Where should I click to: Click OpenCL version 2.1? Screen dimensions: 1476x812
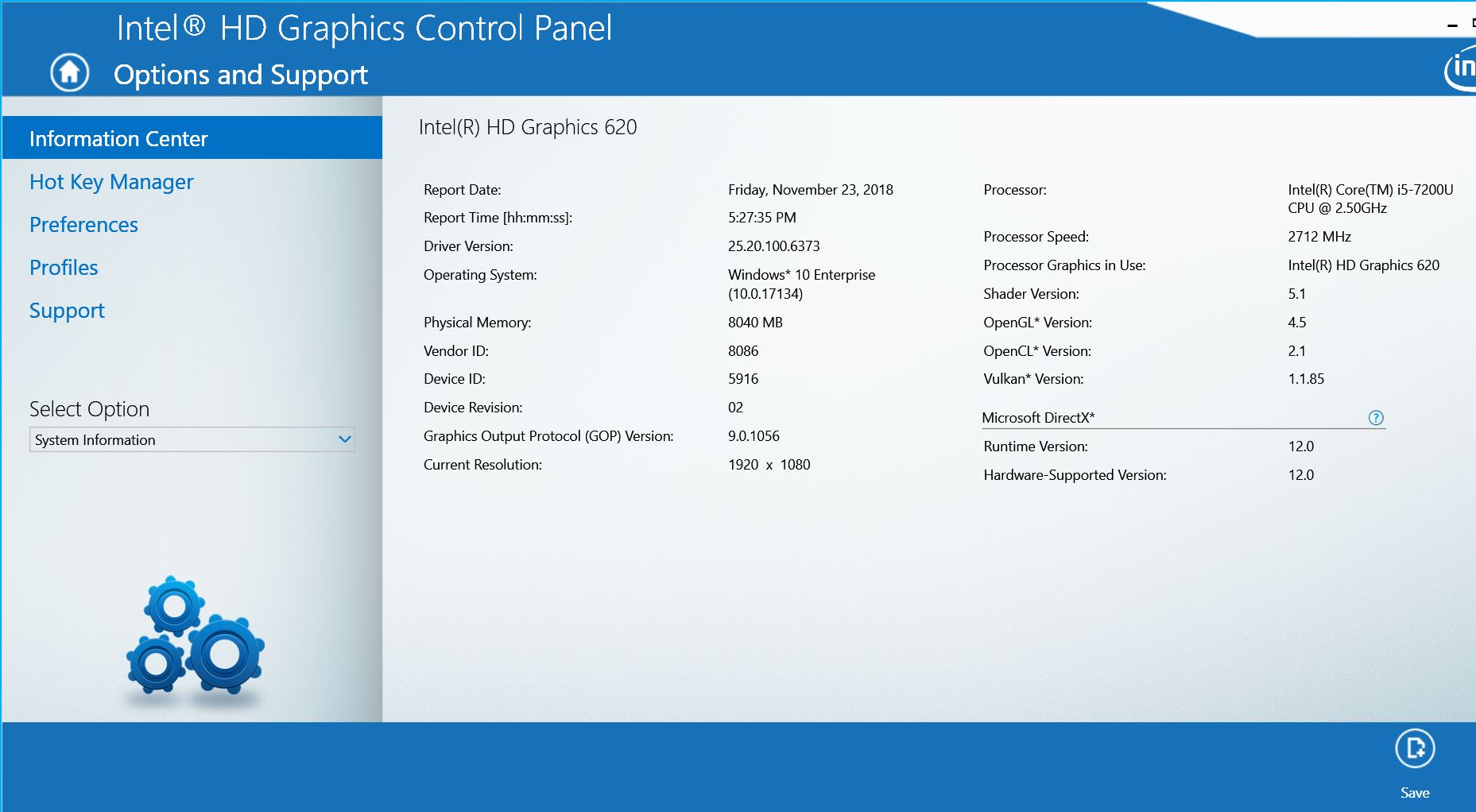[1296, 351]
